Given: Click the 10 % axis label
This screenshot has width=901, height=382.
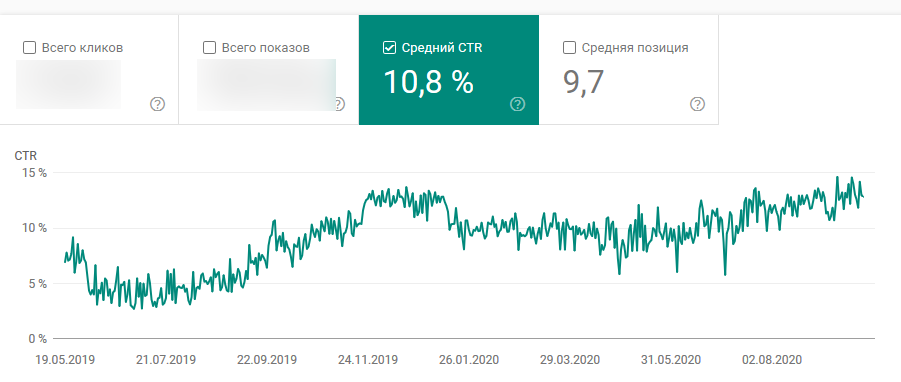Looking at the screenshot, I should coord(34,228).
